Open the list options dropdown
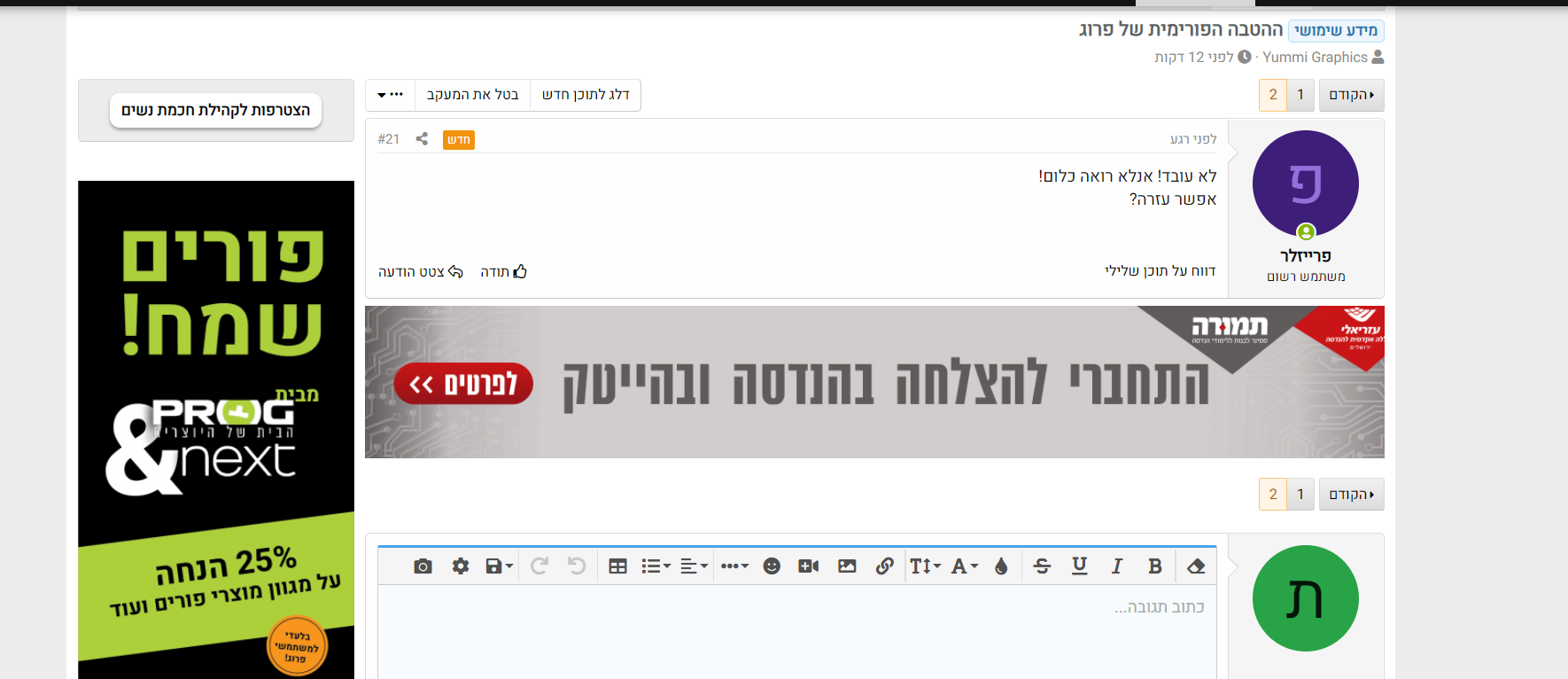 pos(656,566)
